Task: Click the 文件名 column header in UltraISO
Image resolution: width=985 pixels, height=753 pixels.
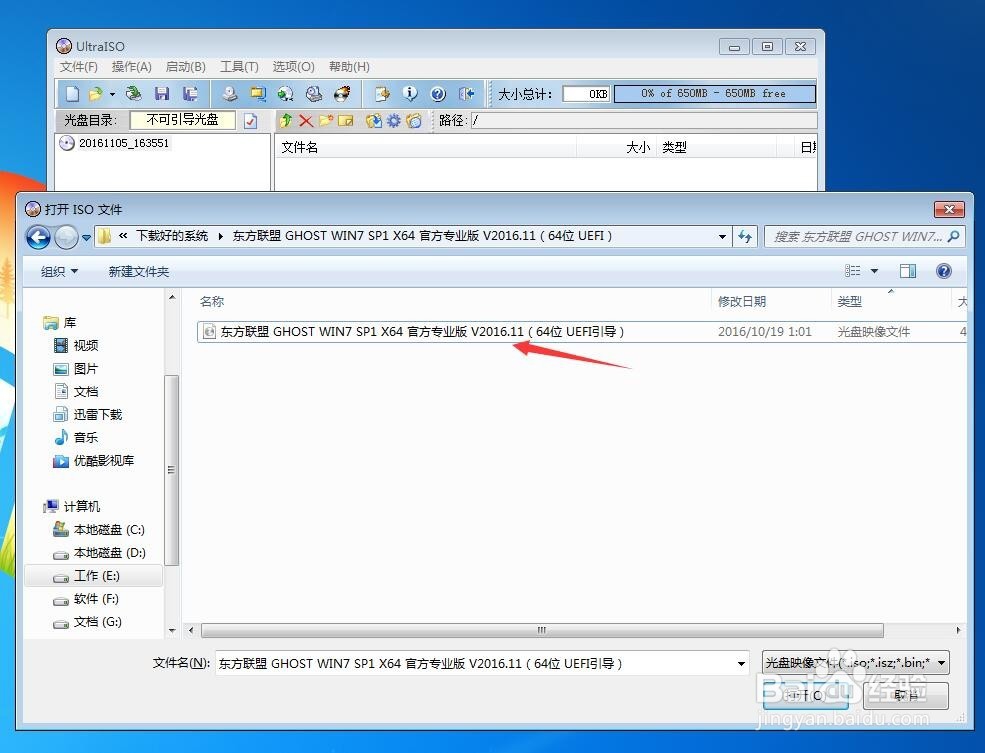Action: point(425,148)
